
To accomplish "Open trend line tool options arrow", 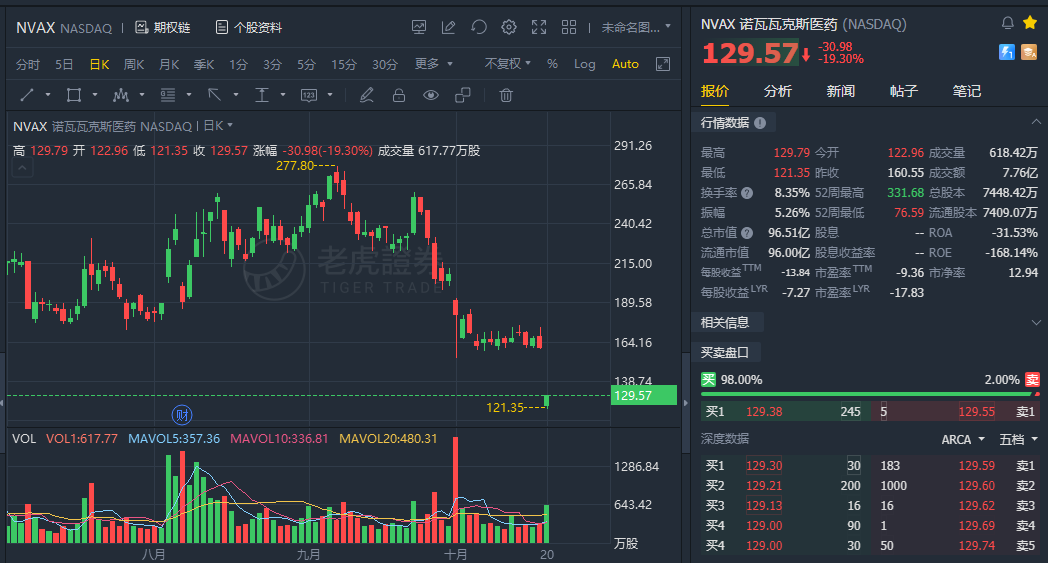I will [x=48, y=95].
